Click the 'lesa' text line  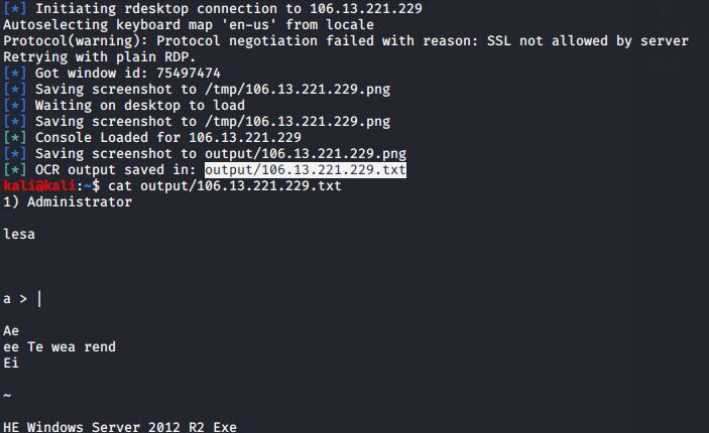click(19, 234)
